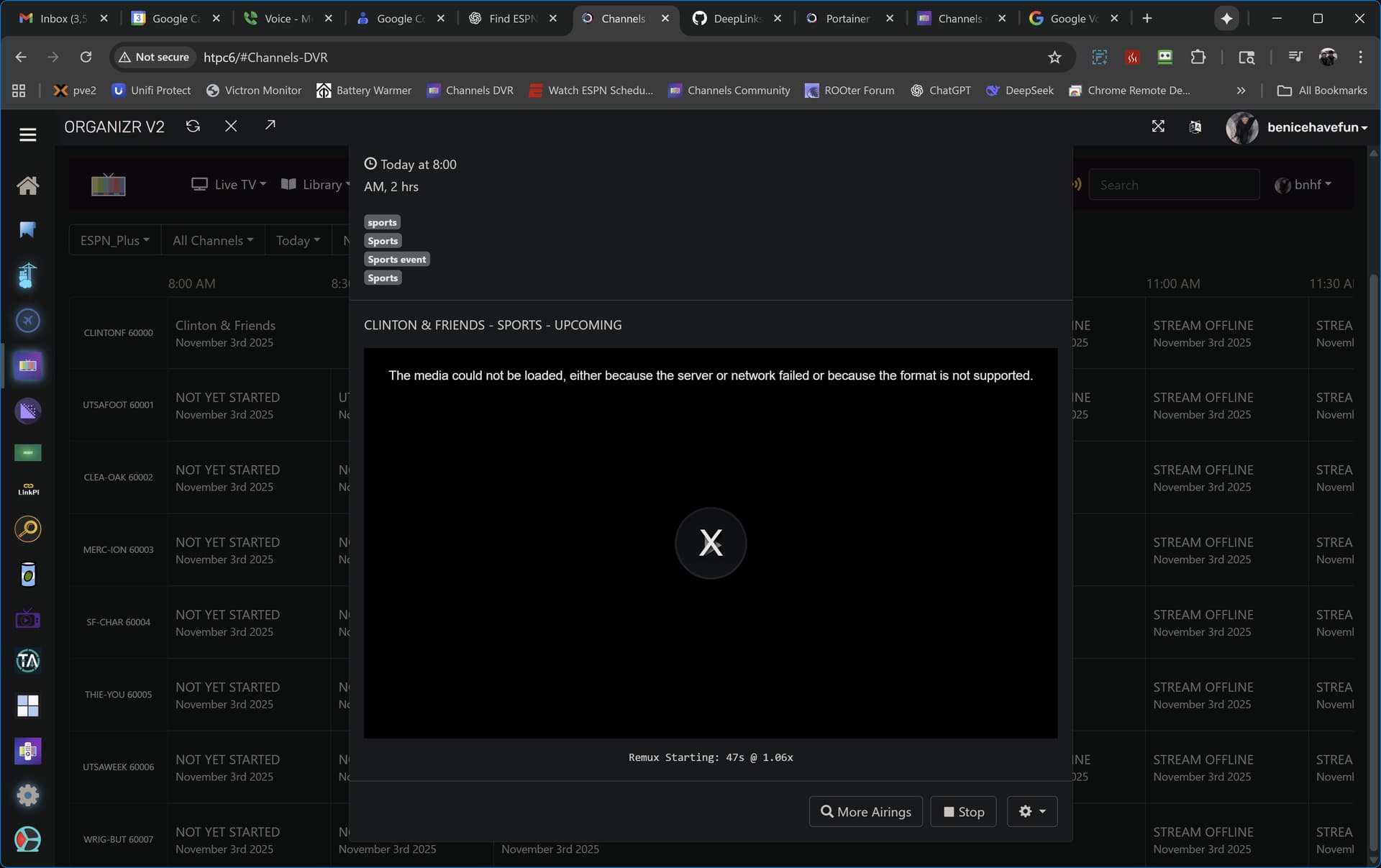Reload the Organizr tab with refresh icon
Viewport: 1381px width, 868px height.
pos(193,127)
